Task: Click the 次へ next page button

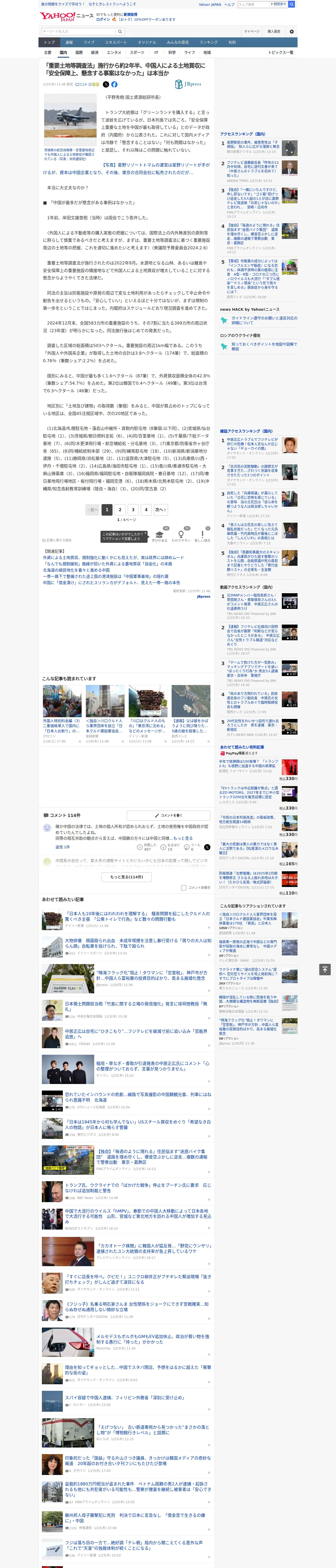Action: point(160,510)
